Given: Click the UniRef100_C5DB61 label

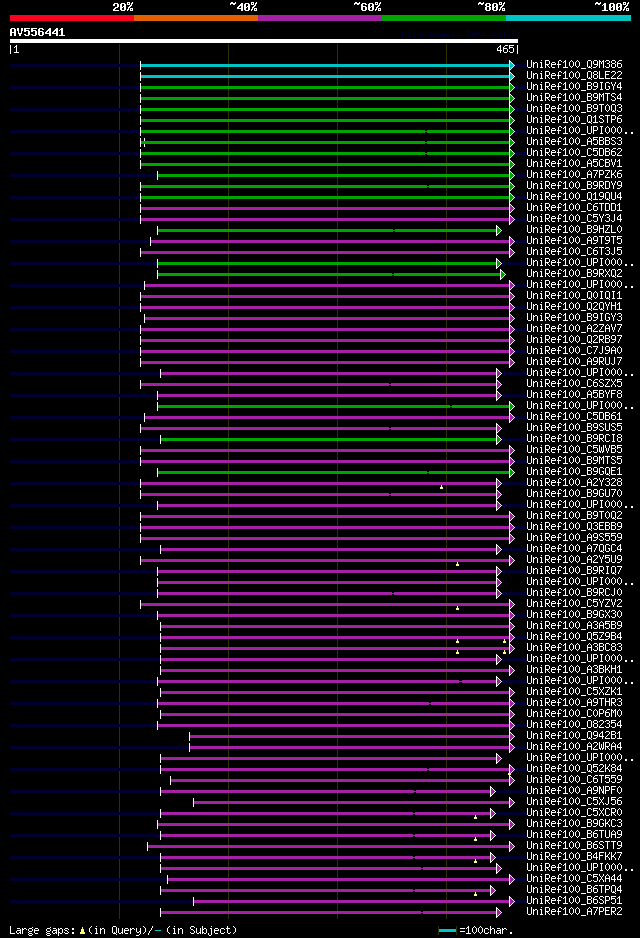Looking at the screenshot, I should click(574, 416).
